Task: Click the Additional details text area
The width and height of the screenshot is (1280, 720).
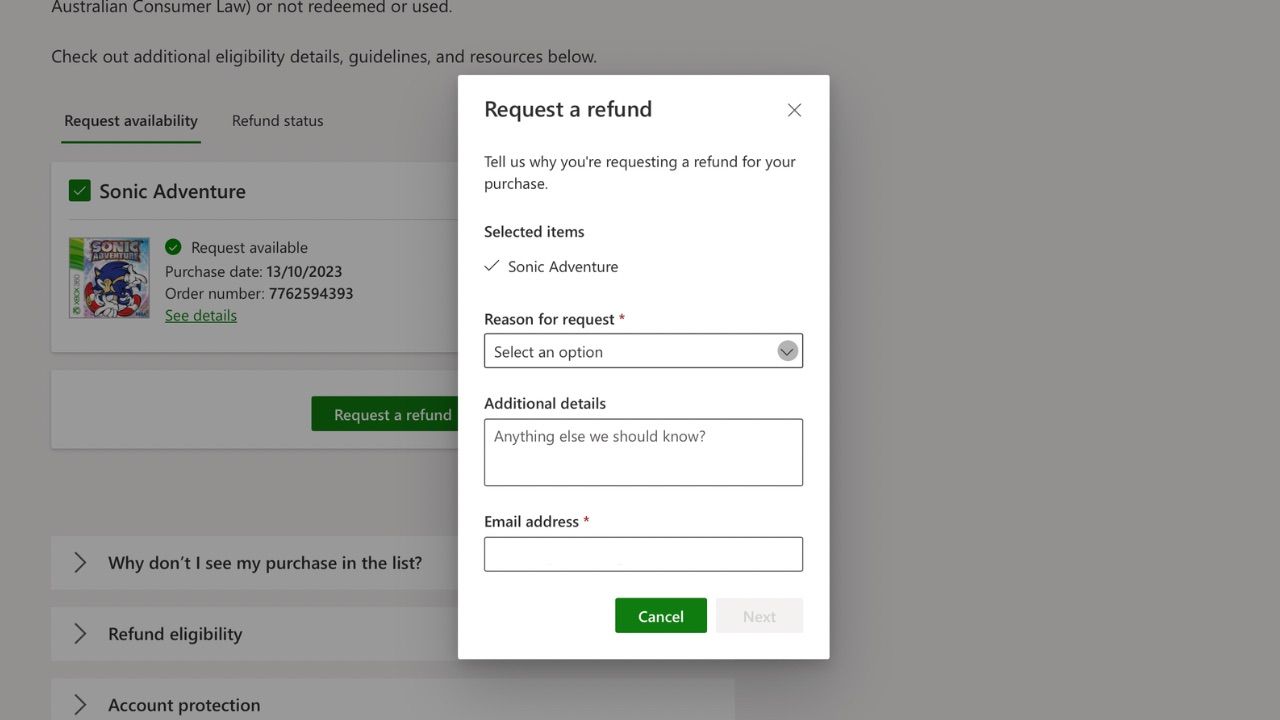Action: (x=643, y=452)
